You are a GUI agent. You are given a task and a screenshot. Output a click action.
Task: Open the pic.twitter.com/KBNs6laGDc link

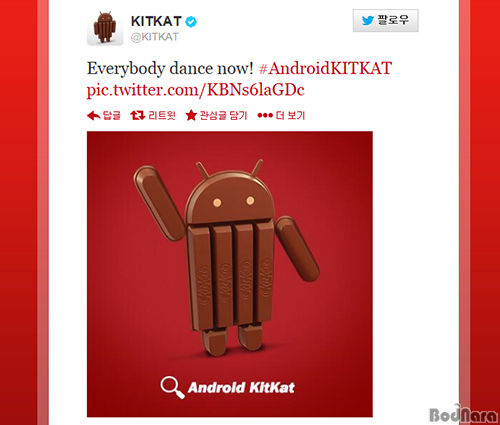pos(196,90)
